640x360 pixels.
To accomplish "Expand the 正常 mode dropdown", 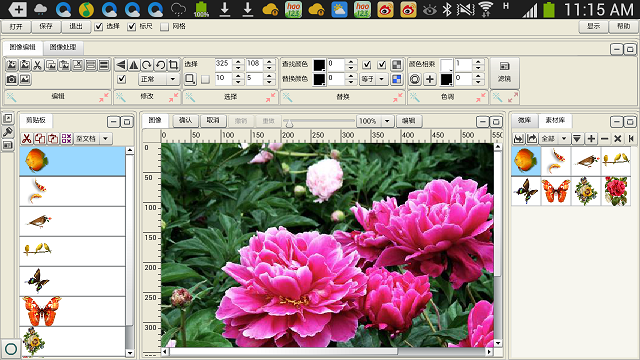I will (173, 79).
